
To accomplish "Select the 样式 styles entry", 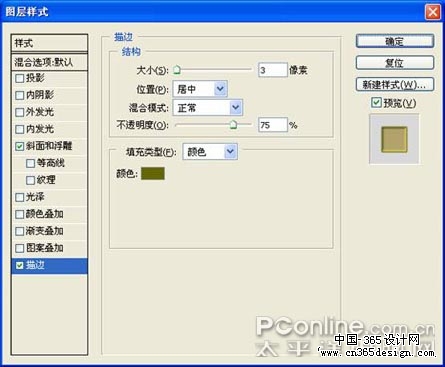I will [49, 43].
